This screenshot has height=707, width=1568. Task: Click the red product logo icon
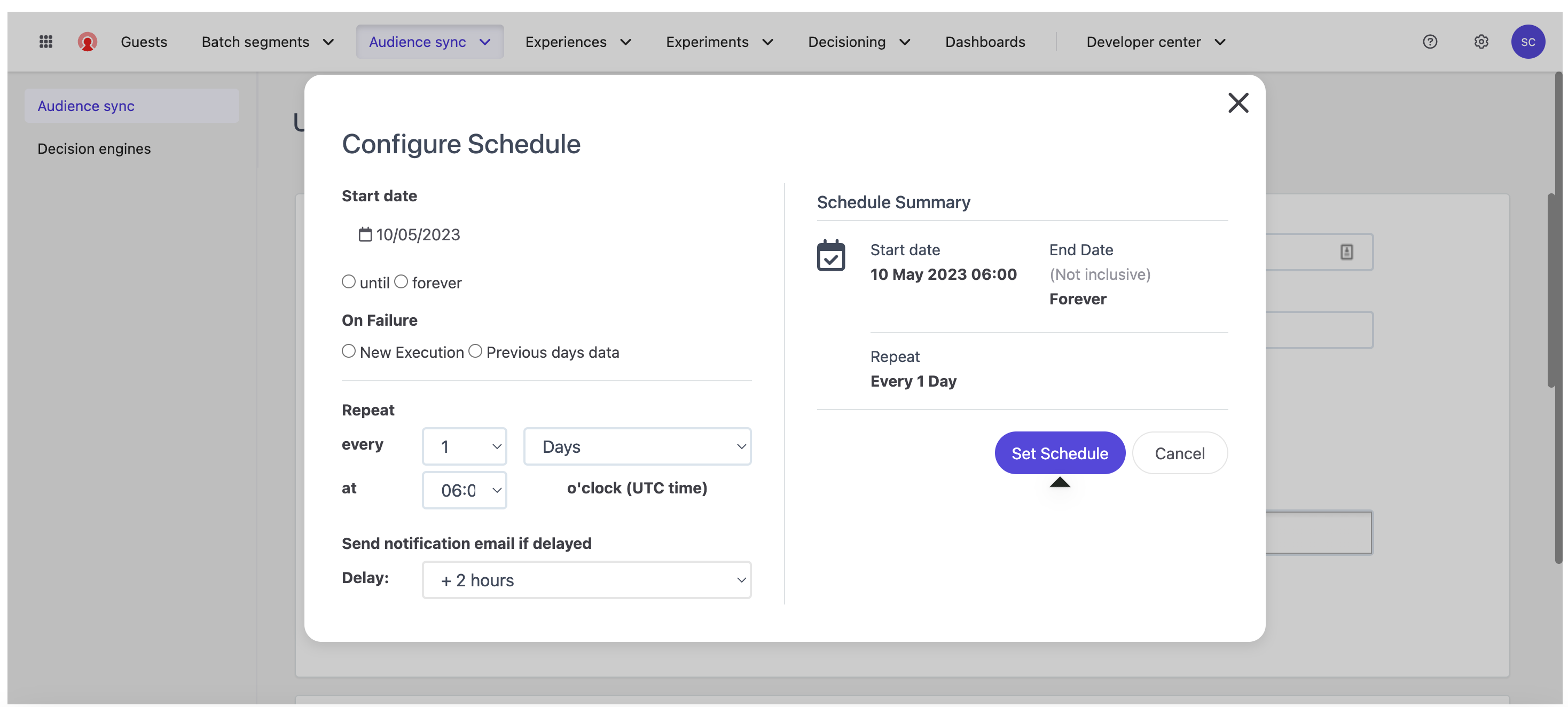(x=87, y=41)
